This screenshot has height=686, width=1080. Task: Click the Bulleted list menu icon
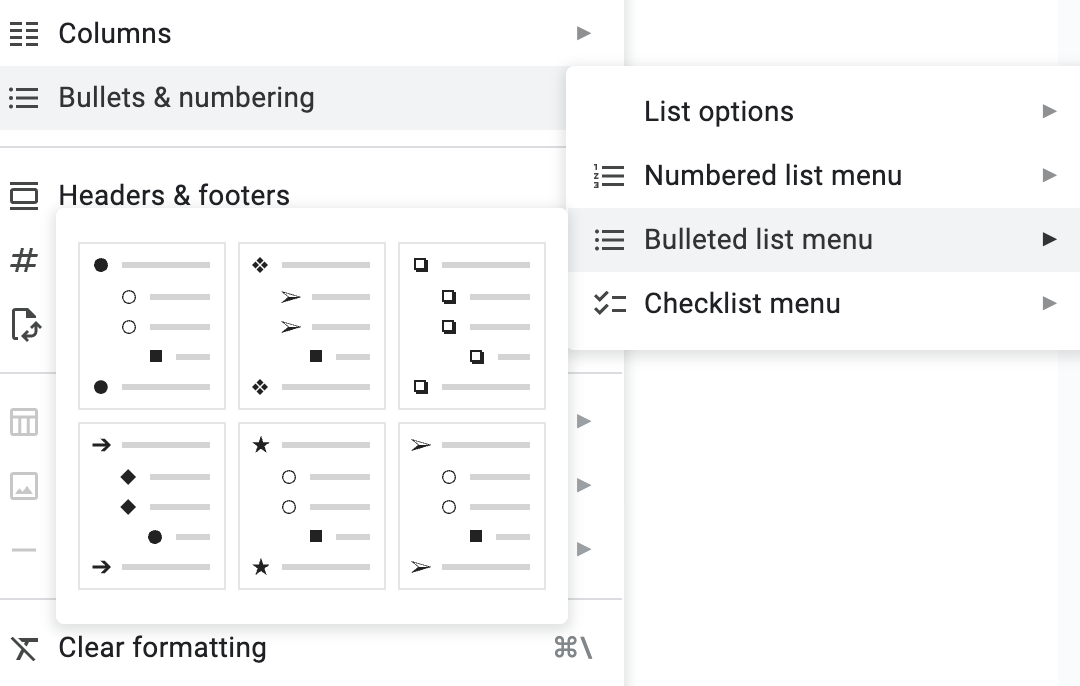point(610,240)
